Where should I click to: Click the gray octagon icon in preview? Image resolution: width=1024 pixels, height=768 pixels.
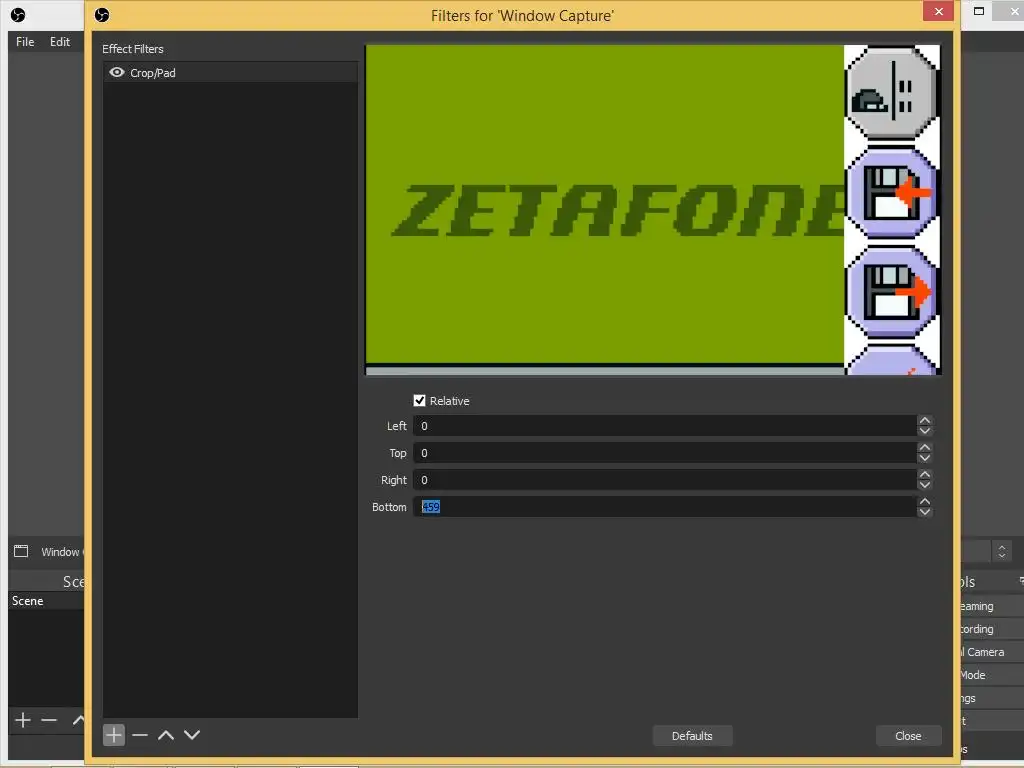coord(892,93)
